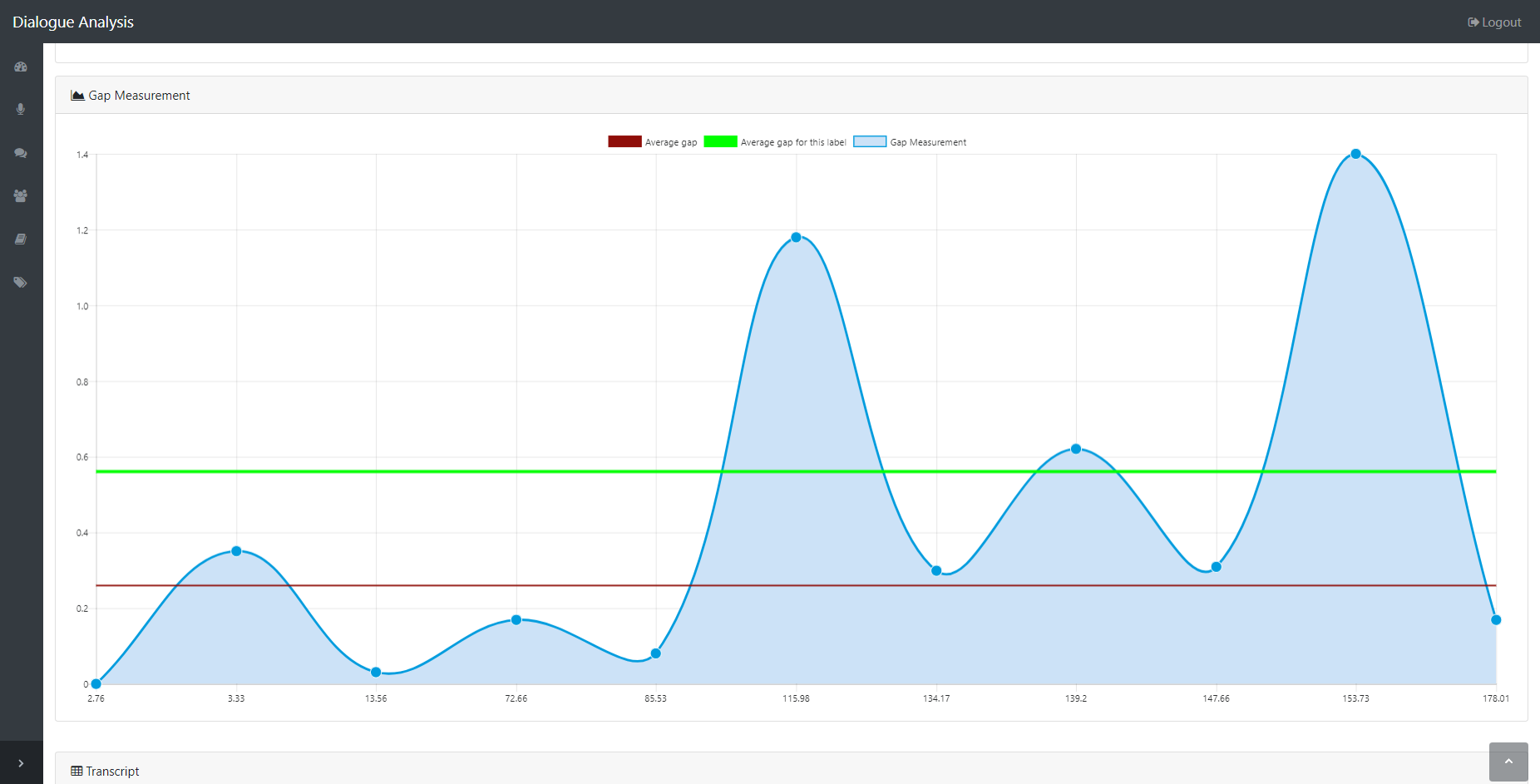The width and height of the screenshot is (1540, 784).
Task: Click the data point at 115.98
Action: pyautogui.click(x=796, y=238)
